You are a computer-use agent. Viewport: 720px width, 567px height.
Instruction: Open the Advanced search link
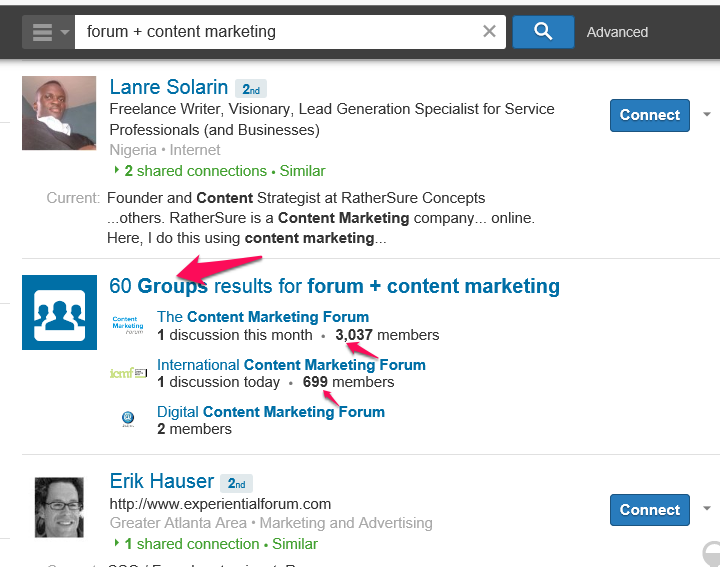pyautogui.click(x=617, y=32)
